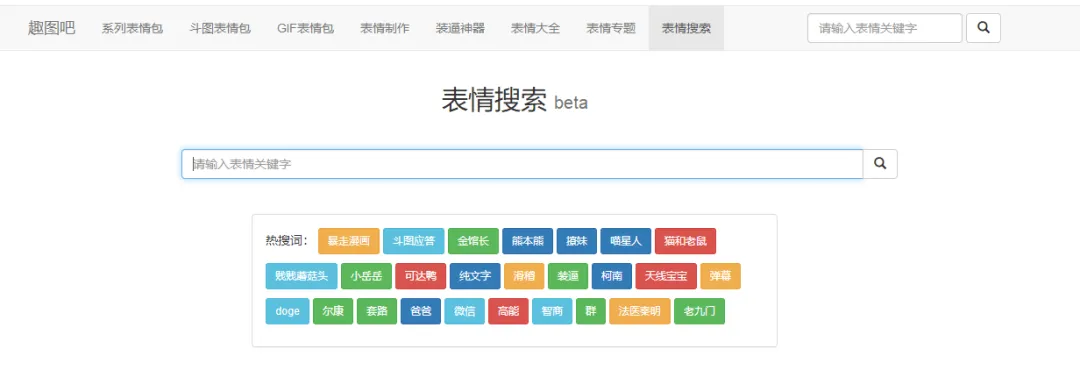Open 表情大全 in the navbar

(535, 28)
